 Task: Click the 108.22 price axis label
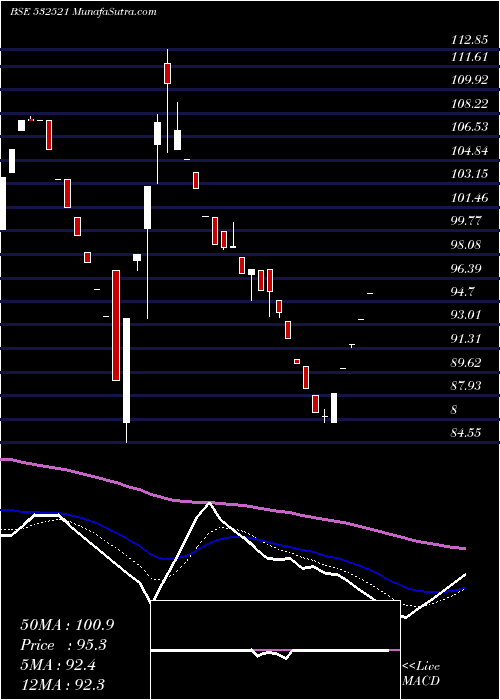[x=470, y=104]
